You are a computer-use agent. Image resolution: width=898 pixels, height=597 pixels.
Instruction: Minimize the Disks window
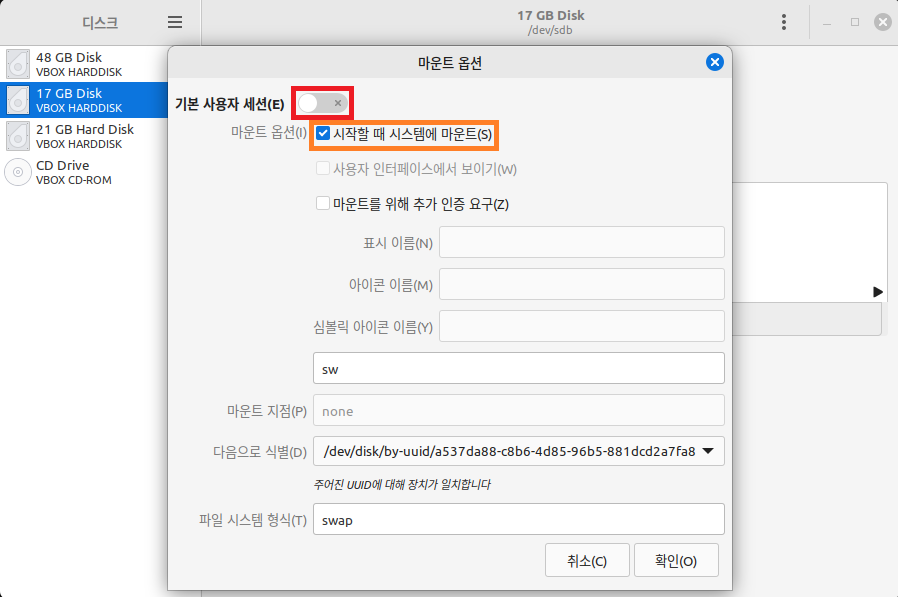[x=826, y=22]
